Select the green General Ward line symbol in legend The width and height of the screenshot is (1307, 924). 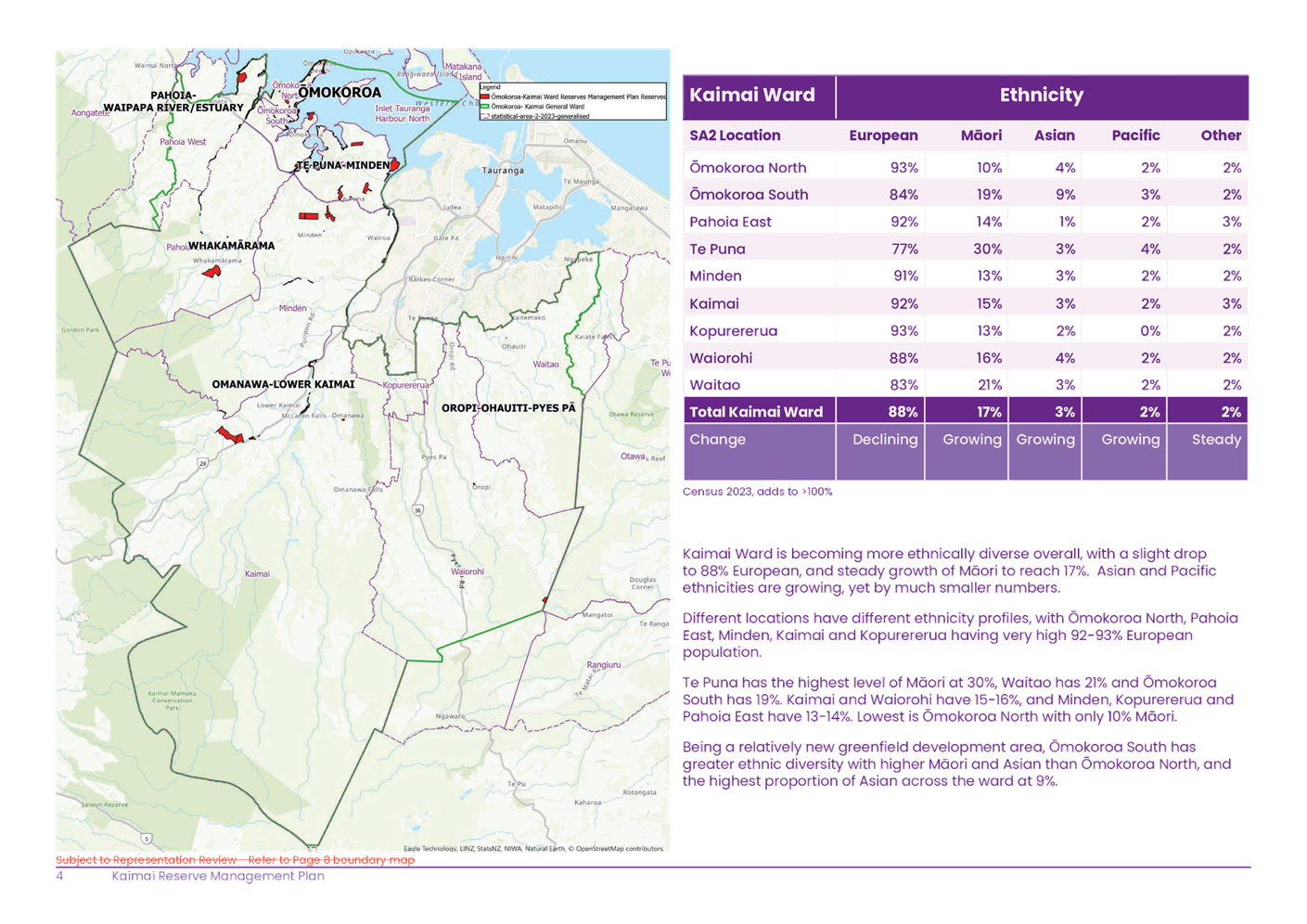click(485, 105)
